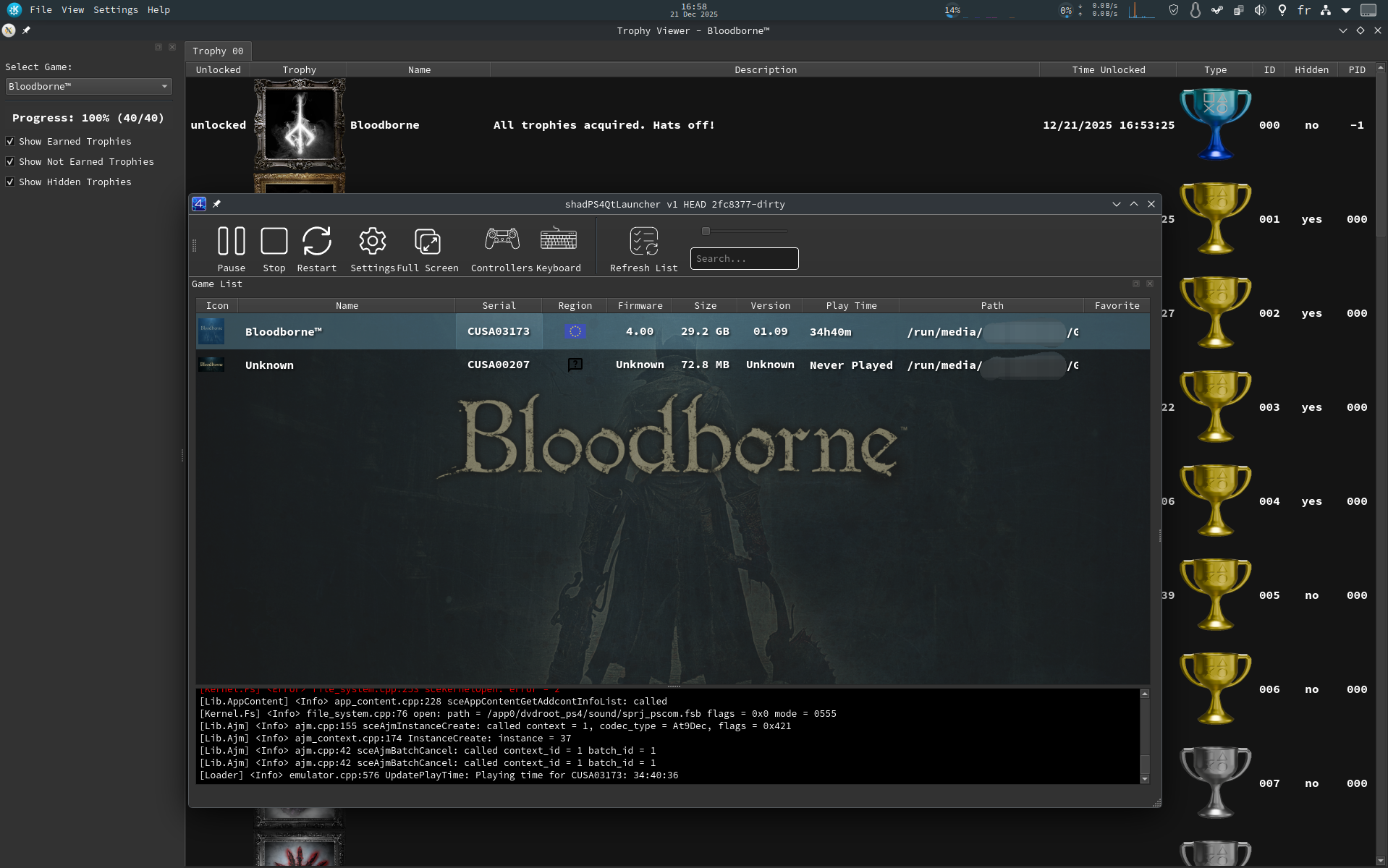This screenshot has width=1388, height=868.
Task: Click the EU region flag for Bloodborne
Action: (x=575, y=331)
